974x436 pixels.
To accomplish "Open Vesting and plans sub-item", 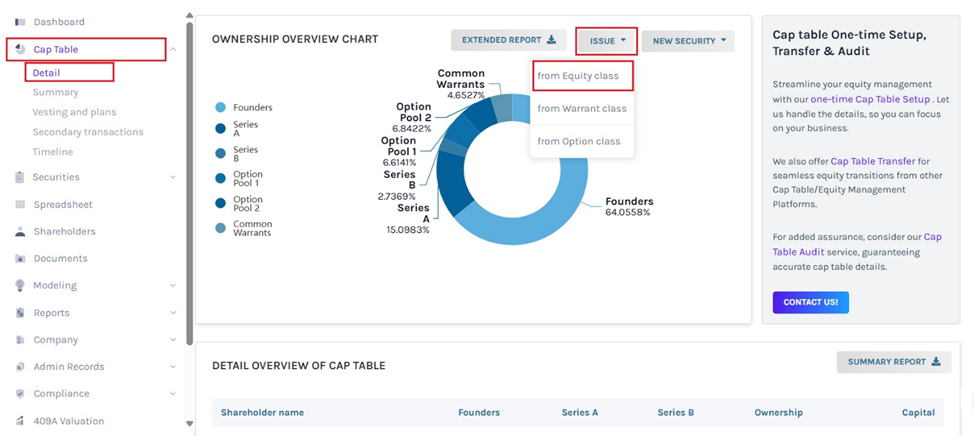I will point(74,112).
